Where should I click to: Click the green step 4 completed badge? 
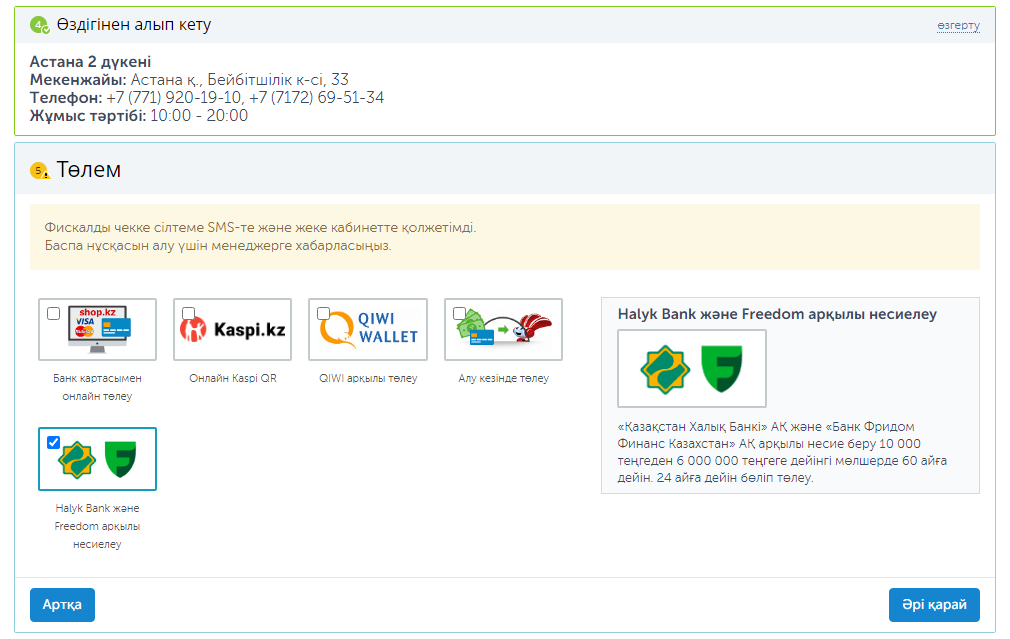pos(39,25)
